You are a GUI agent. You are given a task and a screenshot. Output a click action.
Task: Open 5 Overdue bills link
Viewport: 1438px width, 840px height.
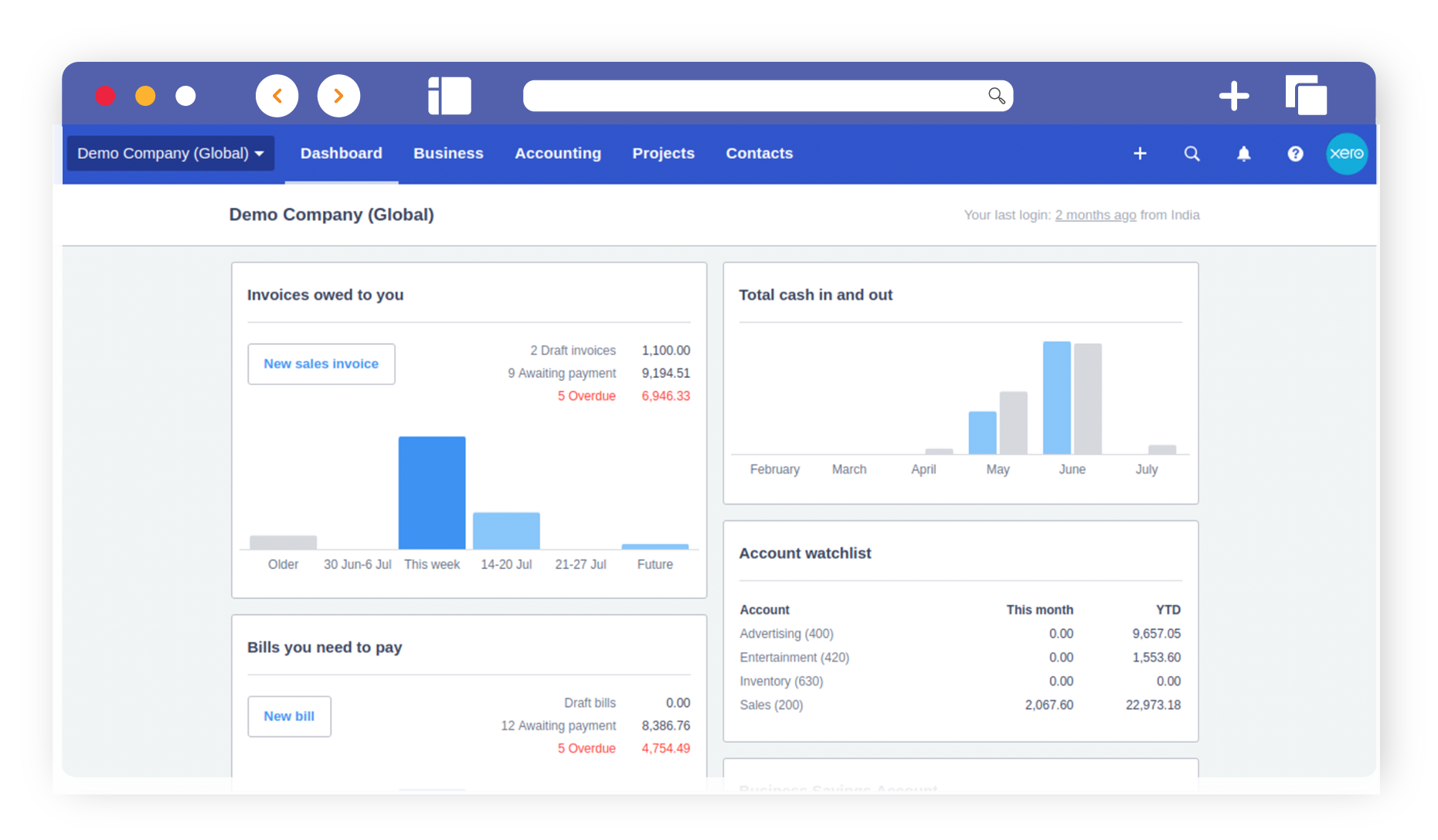tap(586, 748)
